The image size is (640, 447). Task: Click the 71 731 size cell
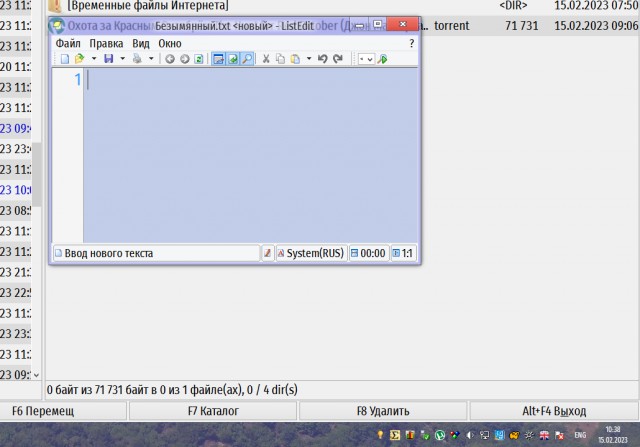(x=521, y=26)
